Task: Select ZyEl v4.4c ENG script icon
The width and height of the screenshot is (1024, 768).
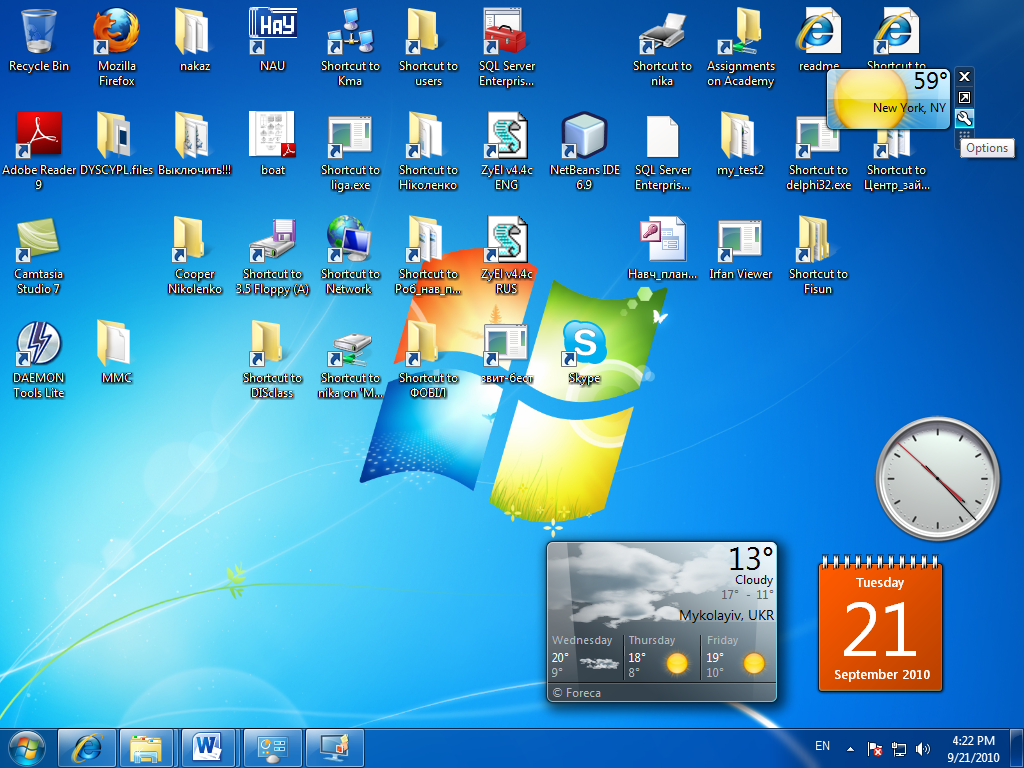Action: click(506, 152)
